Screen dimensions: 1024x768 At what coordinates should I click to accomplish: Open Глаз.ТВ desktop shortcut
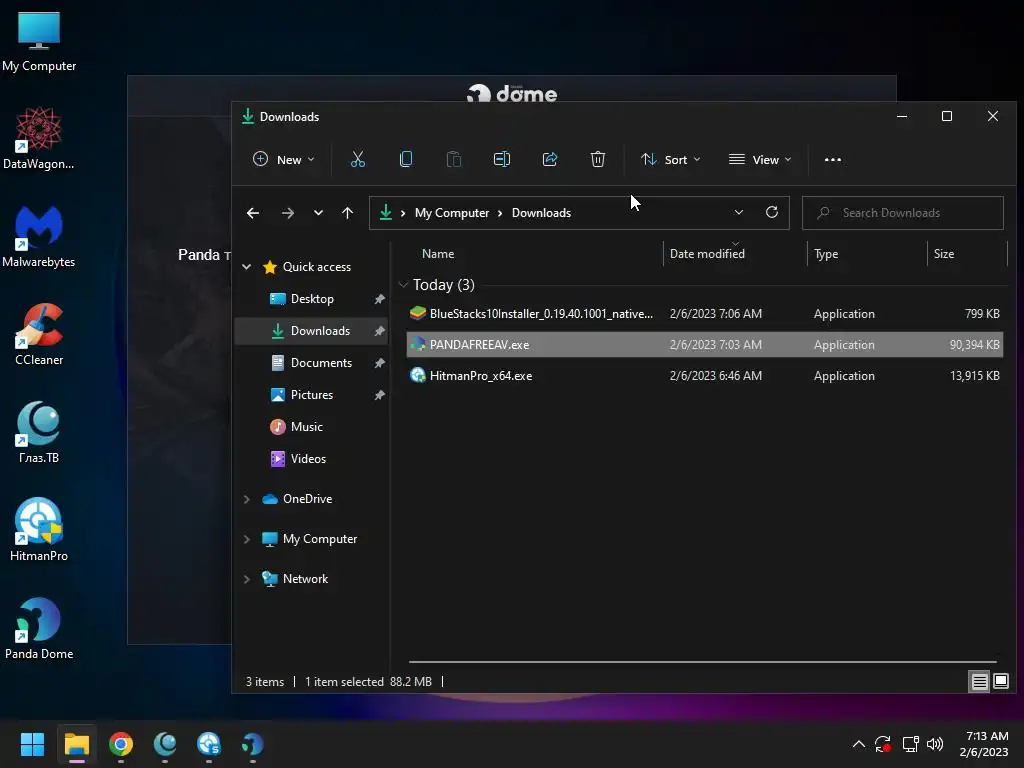(39, 432)
